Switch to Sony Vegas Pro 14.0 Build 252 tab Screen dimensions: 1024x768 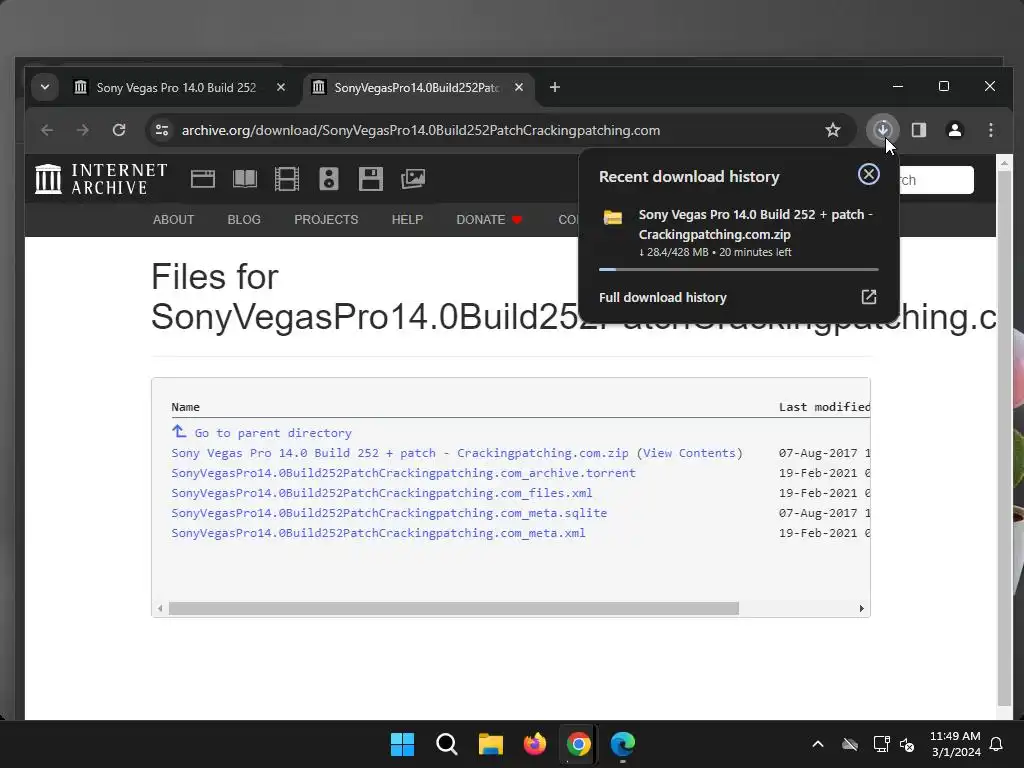(176, 88)
